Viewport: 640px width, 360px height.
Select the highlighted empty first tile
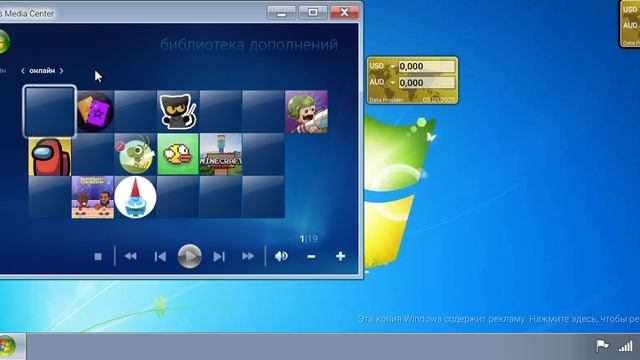coord(49,111)
